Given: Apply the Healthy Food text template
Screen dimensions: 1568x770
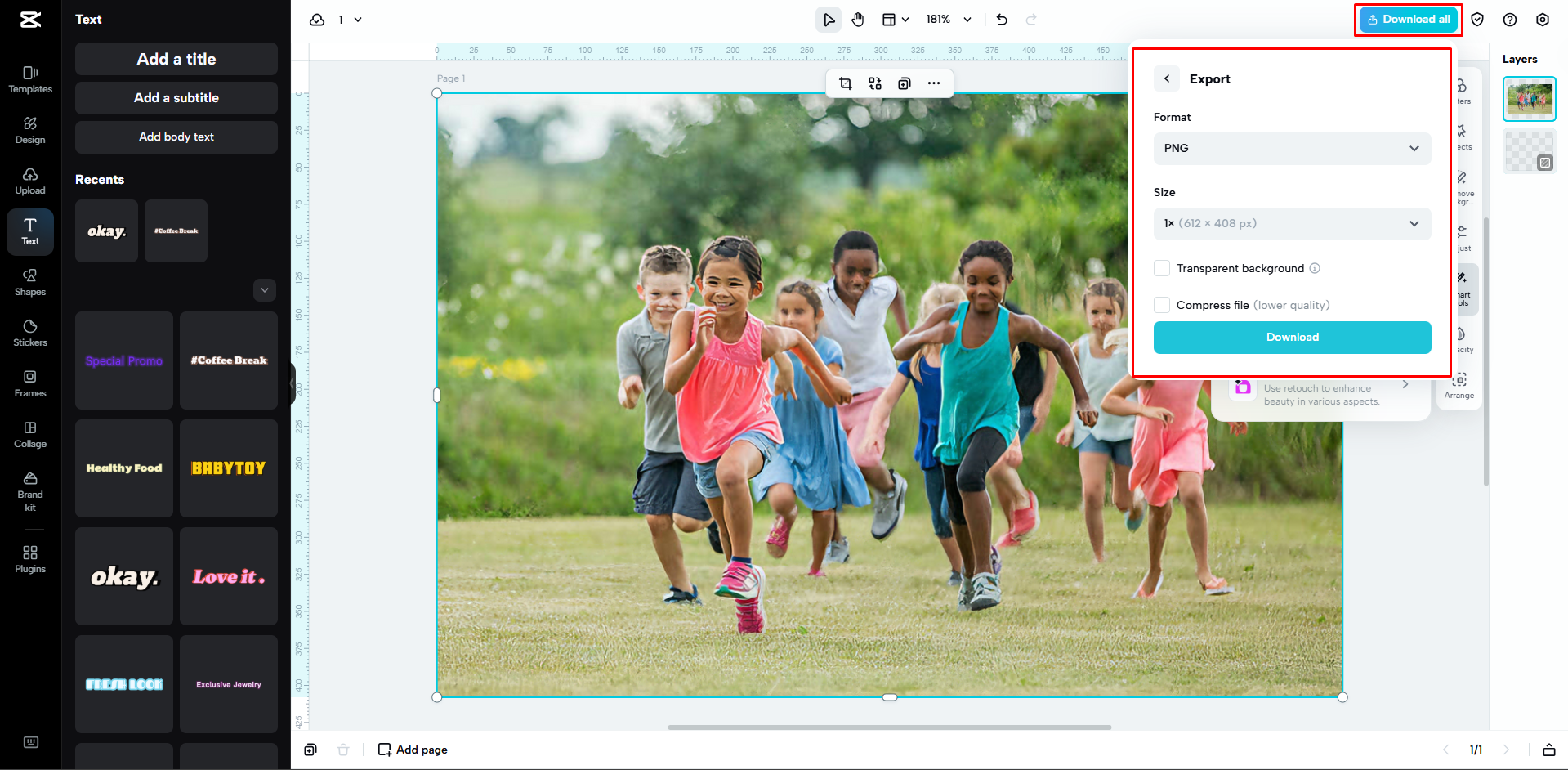Looking at the screenshot, I should (124, 468).
